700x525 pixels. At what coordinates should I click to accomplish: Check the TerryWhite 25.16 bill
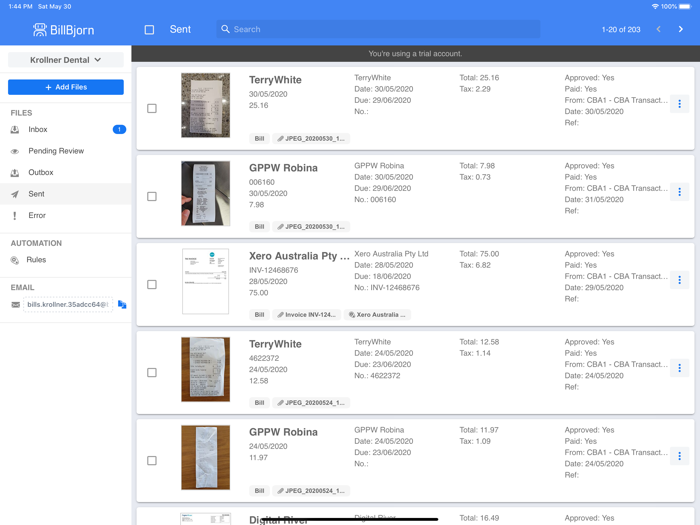tap(152, 108)
